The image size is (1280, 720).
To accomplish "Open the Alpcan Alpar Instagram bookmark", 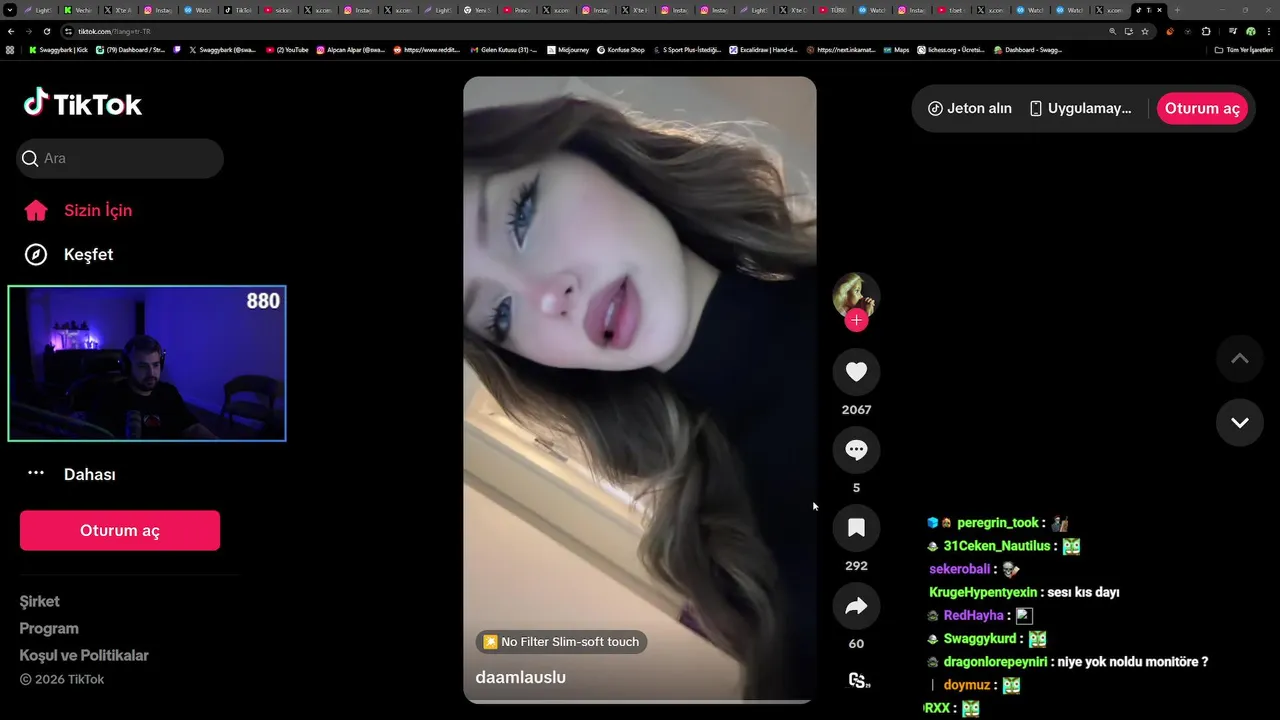I will point(350,50).
